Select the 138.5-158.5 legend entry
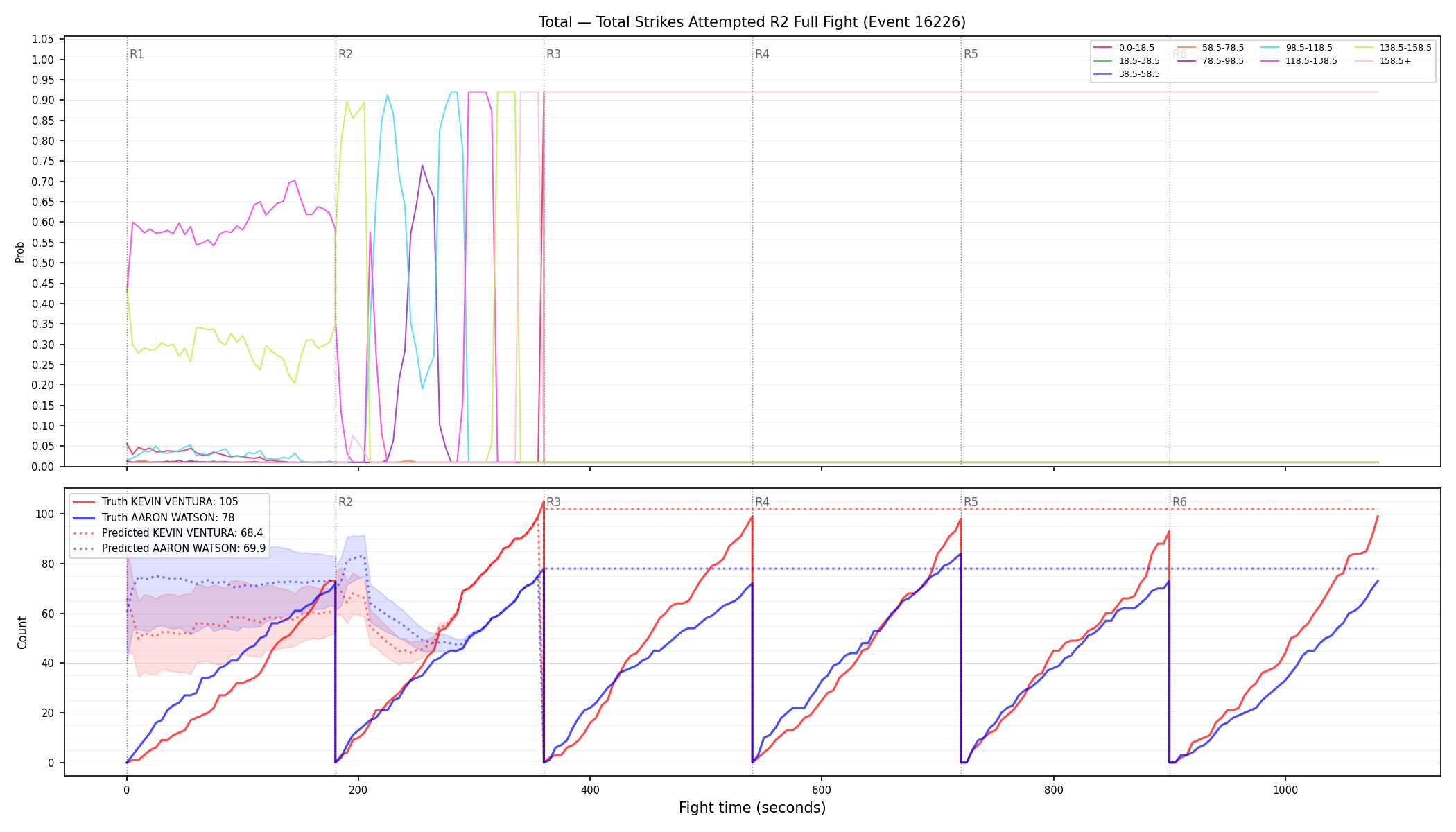 tap(1393, 48)
